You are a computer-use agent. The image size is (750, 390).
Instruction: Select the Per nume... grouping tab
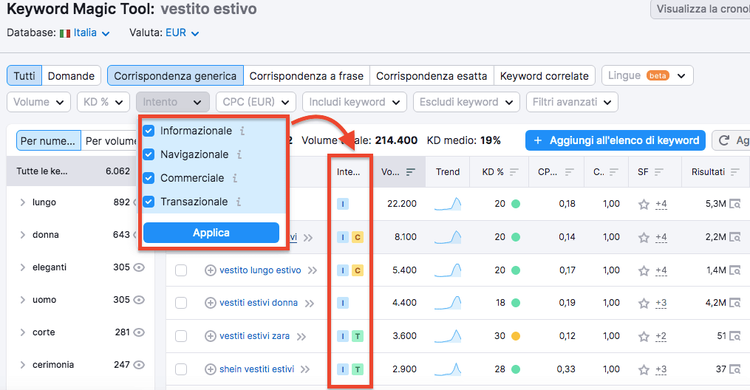48,141
